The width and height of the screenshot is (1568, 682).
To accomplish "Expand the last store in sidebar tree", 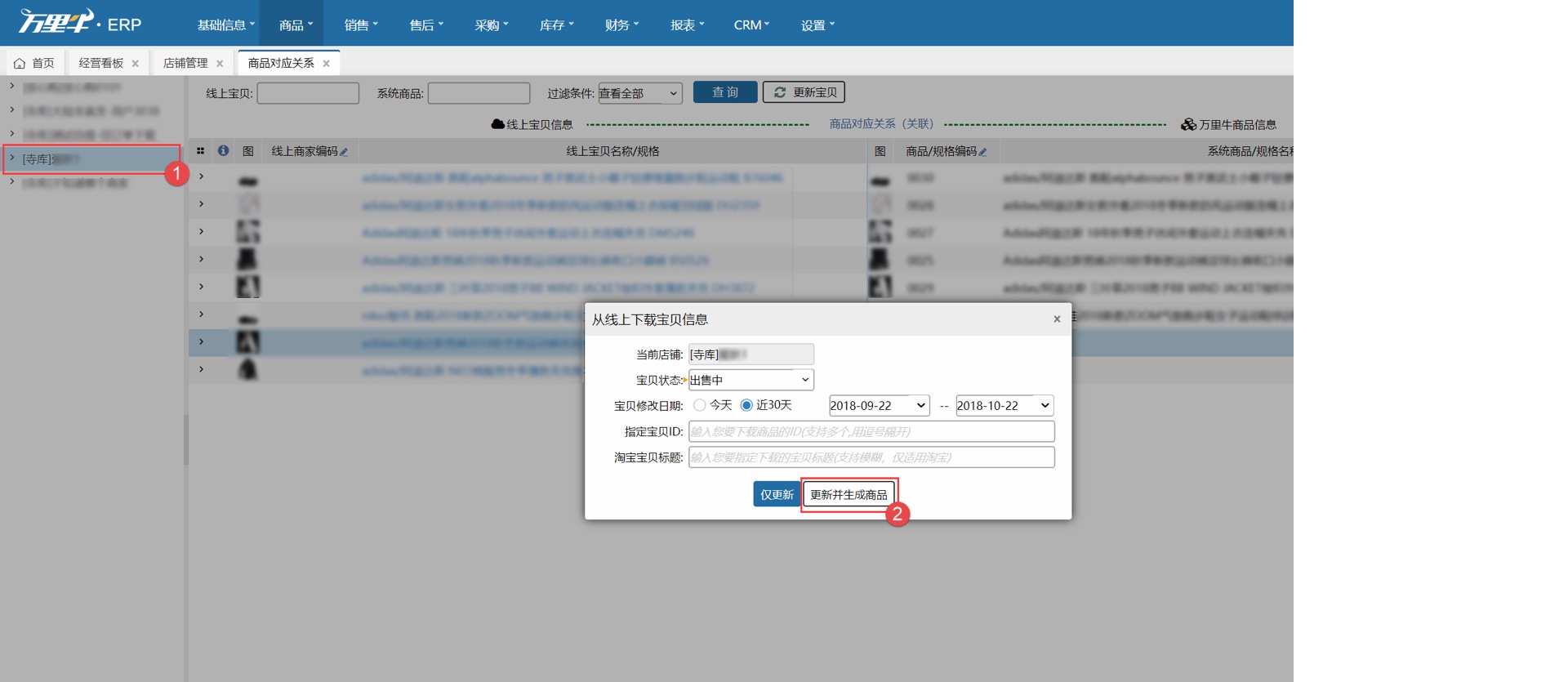I will (x=11, y=181).
